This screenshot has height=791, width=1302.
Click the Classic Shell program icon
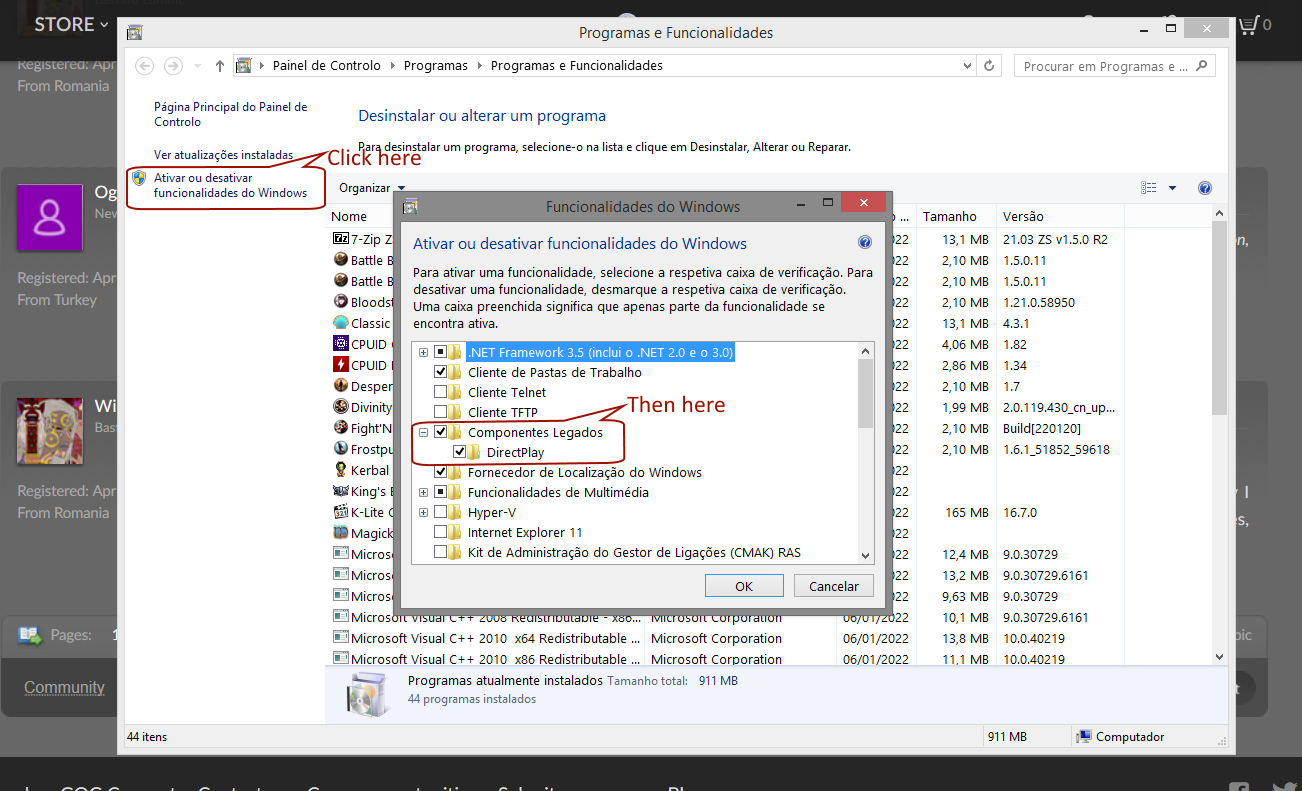(x=340, y=323)
